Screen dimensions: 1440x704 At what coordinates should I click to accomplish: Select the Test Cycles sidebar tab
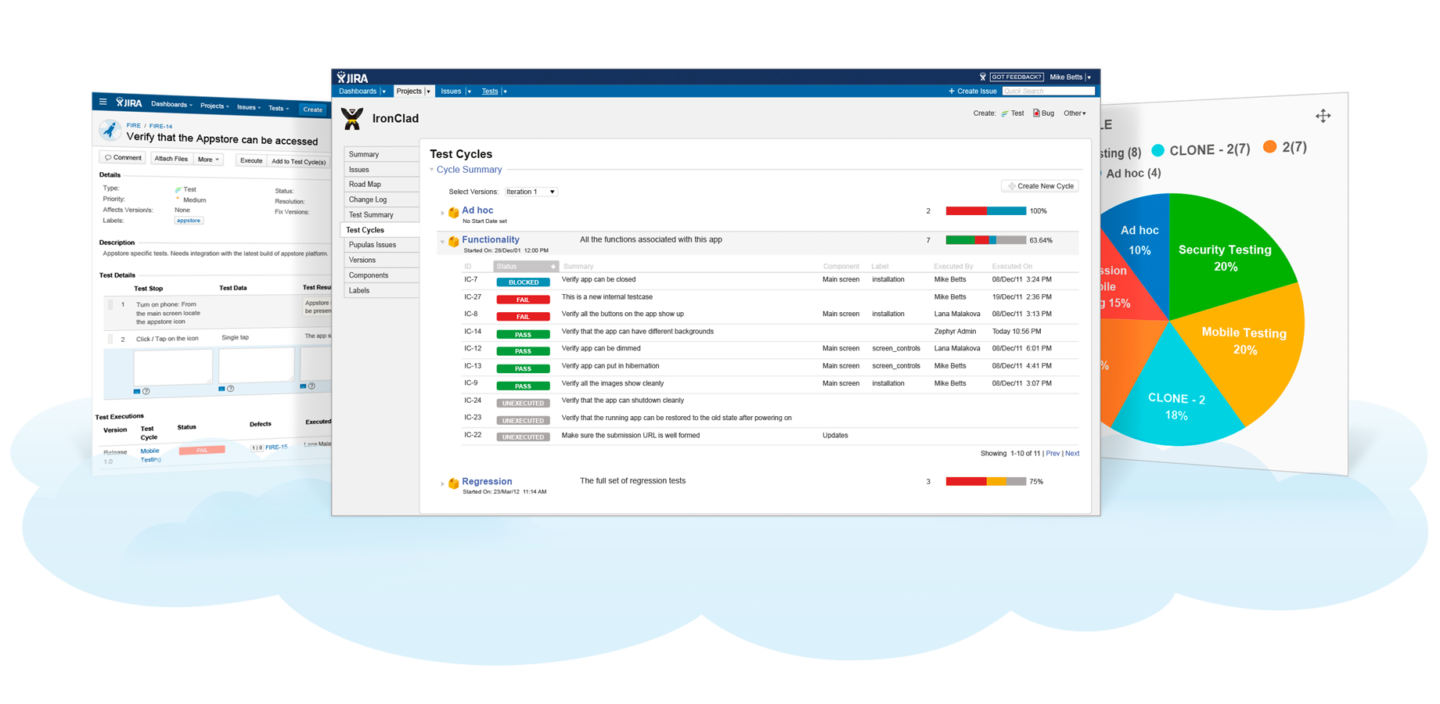click(381, 230)
